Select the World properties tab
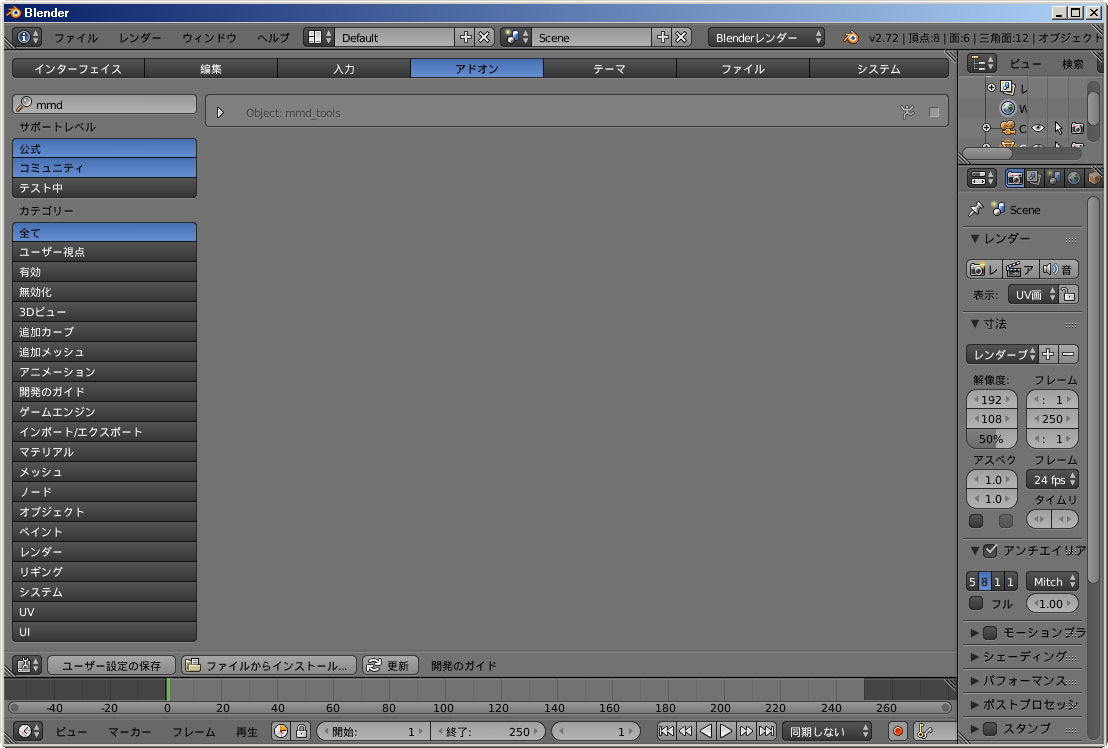 pyautogui.click(x=1074, y=178)
